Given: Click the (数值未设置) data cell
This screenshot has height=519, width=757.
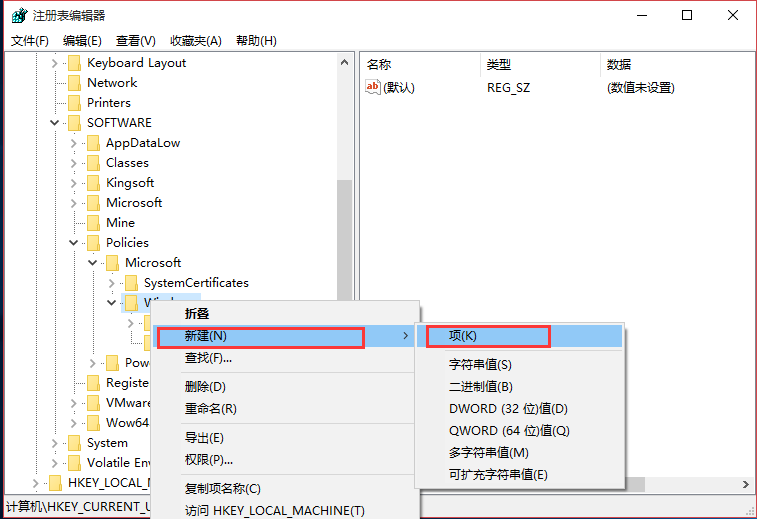Looking at the screenshot, I should pos(641,88).
